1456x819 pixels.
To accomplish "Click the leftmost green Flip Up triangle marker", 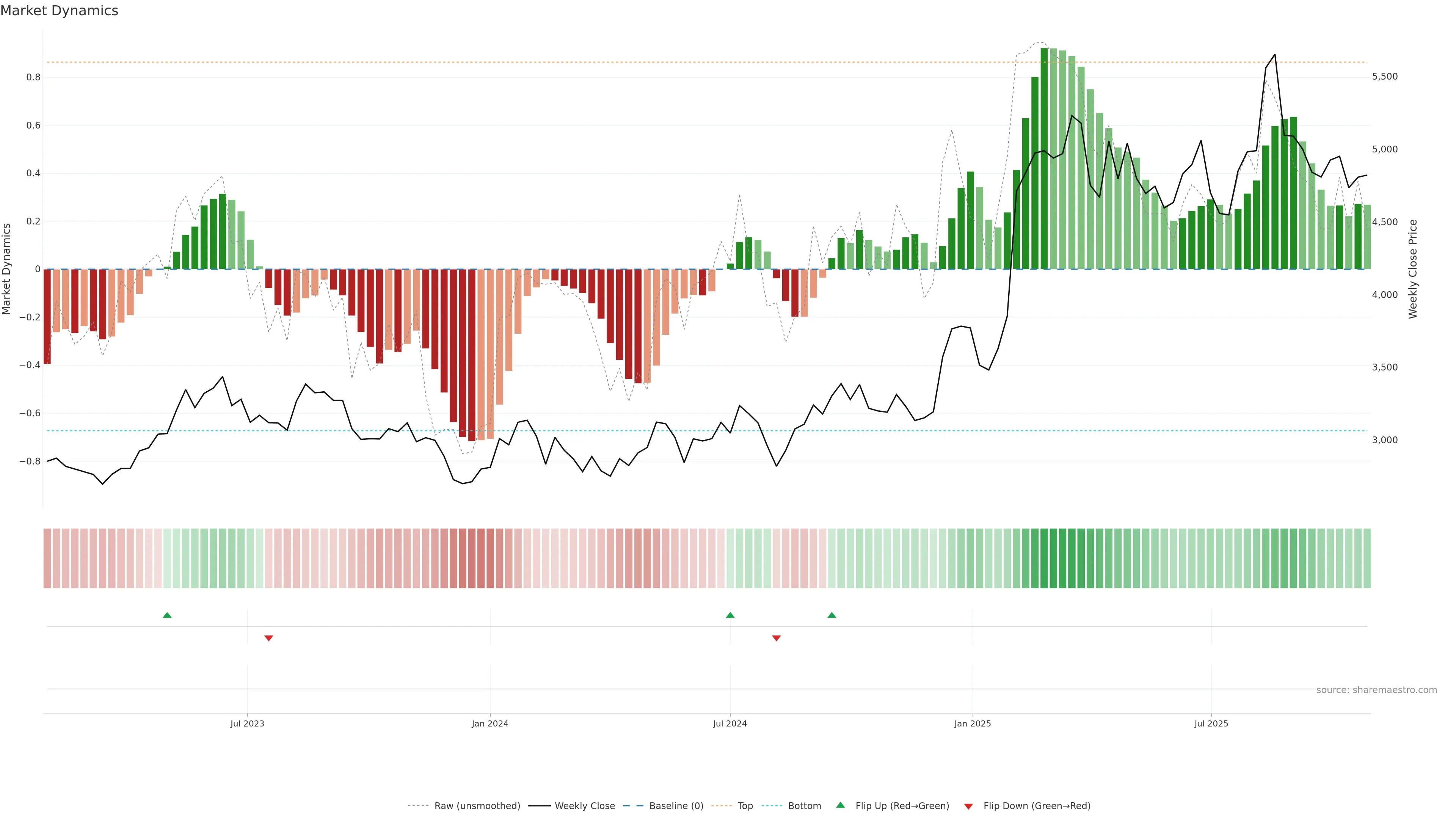I will pos(167,615).
